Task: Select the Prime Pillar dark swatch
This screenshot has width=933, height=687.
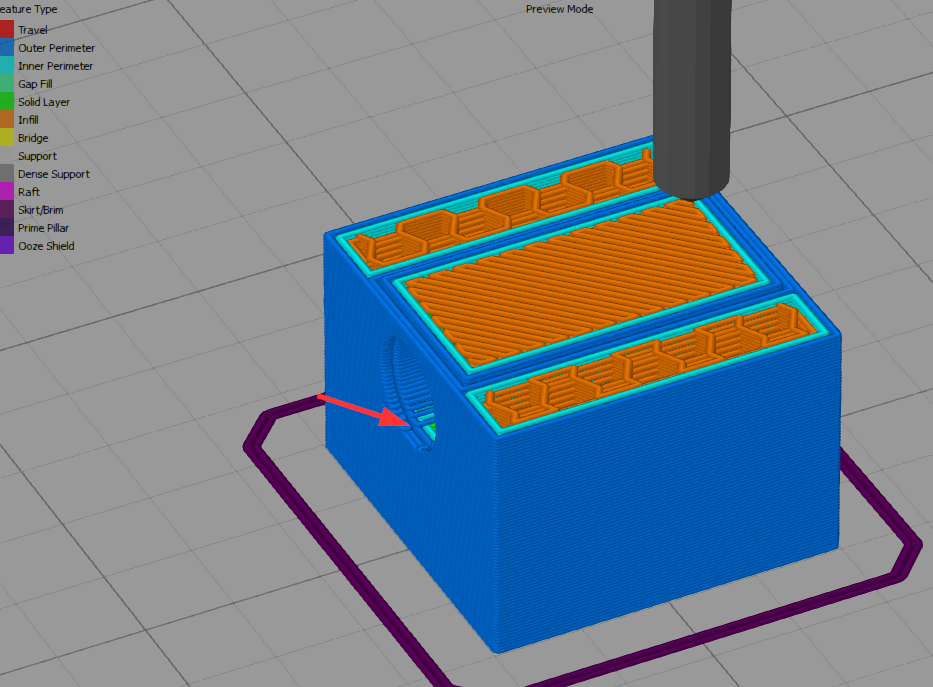Action: pyautogui.click(x=7, y=228)
